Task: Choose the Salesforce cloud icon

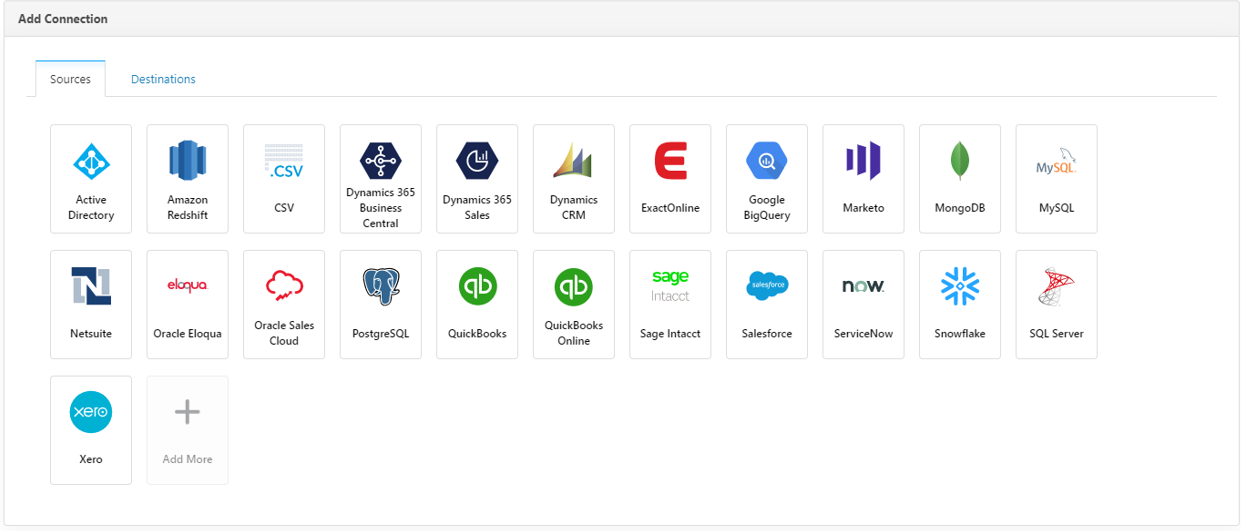Action: [767, 287]
